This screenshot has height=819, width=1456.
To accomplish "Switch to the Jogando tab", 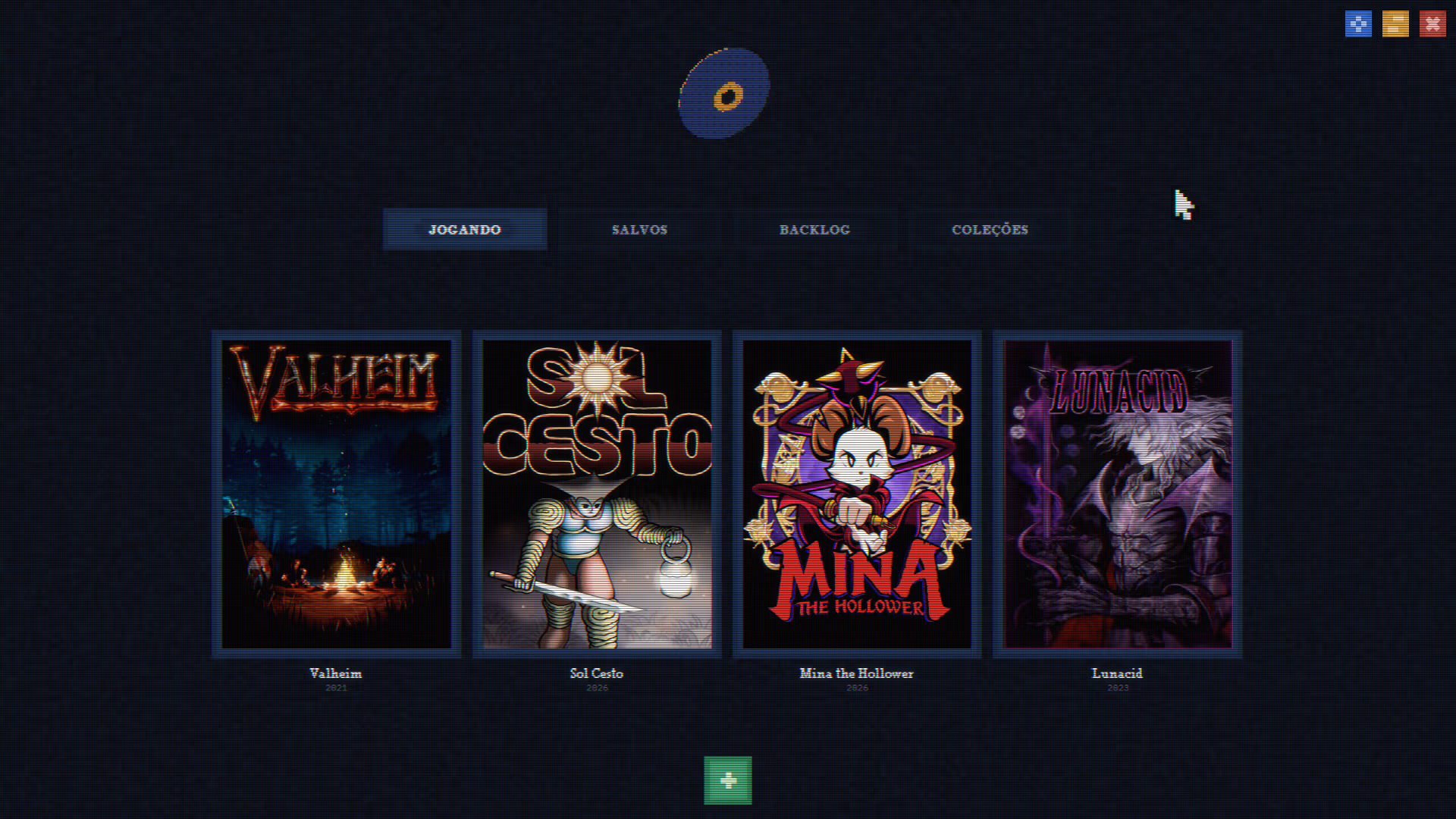I will [465, 229].
